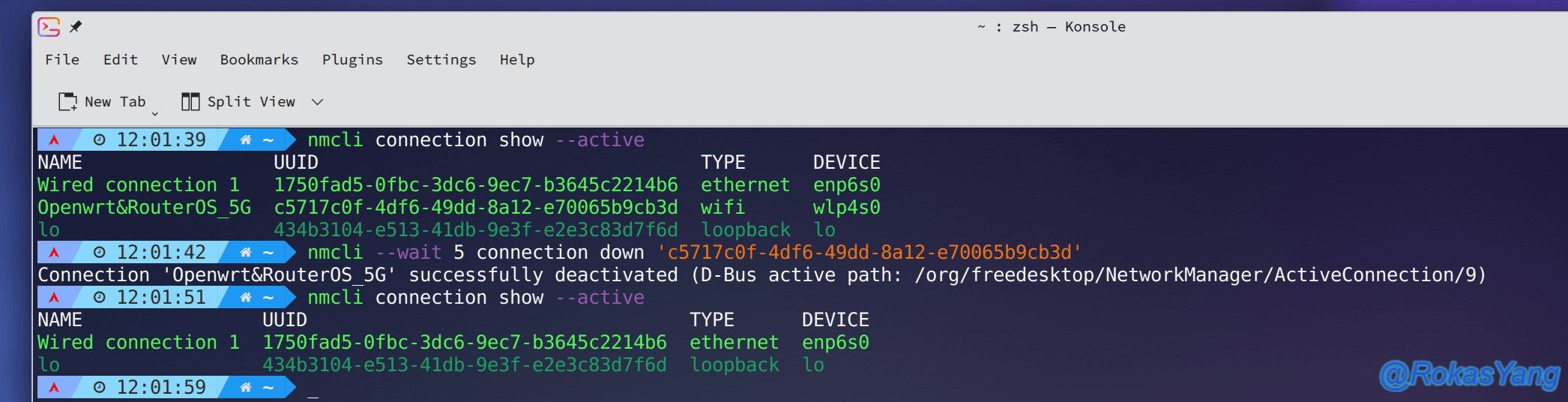Click the wifi connection UUID in table
1568x402 pixels.
(476, 208)
